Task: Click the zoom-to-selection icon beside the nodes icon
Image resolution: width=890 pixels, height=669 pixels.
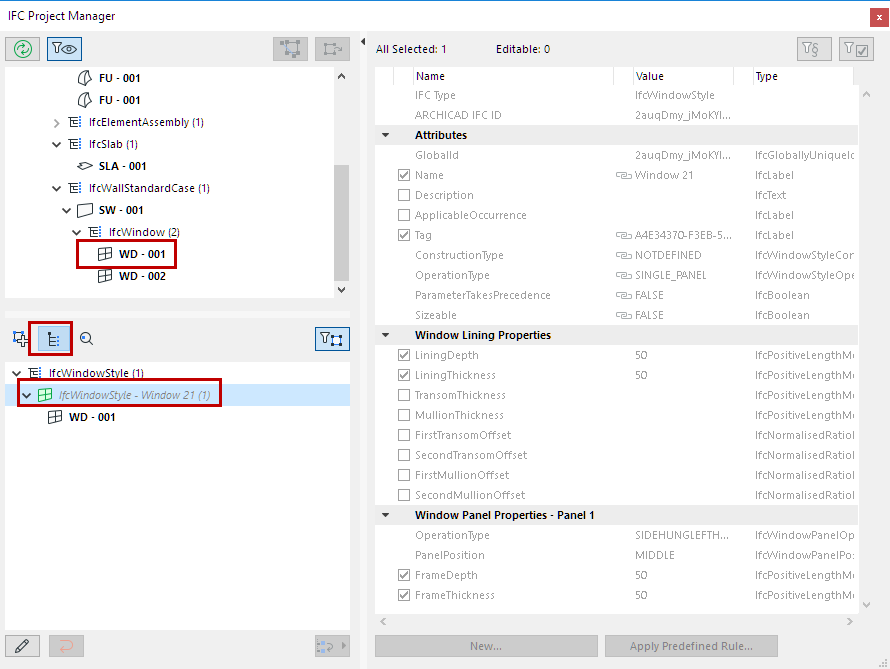Action: [333, 49]
